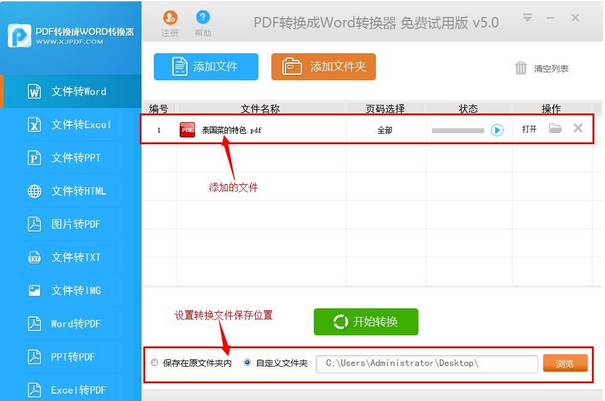605x401 pixels.
Task: Click the 文件名称 column header
Action: coord(260,109)
